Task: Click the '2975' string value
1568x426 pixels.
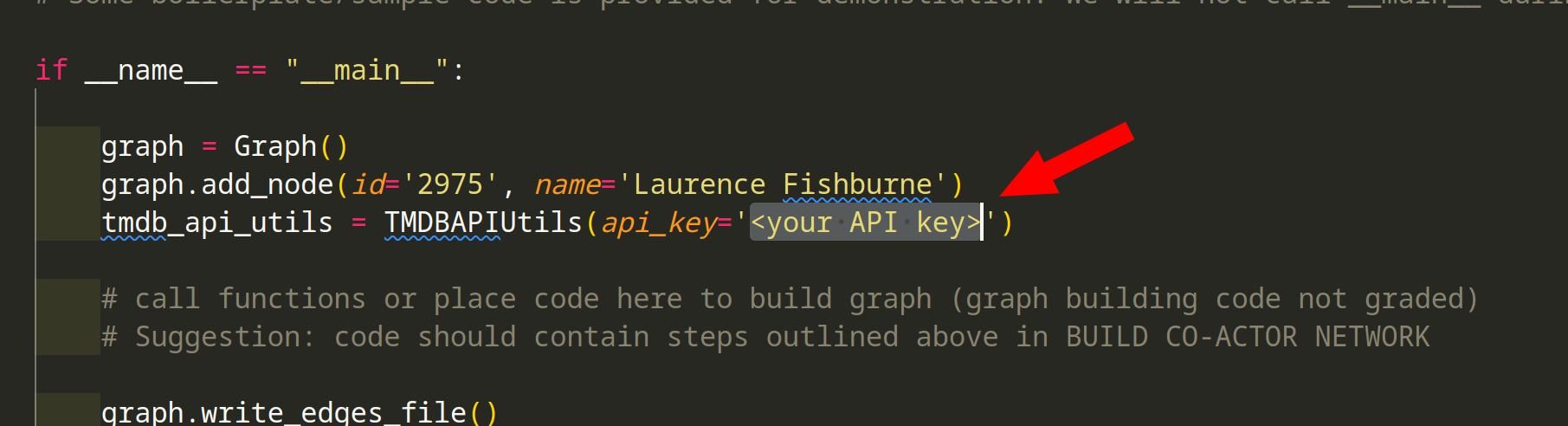Action: click(x=448, y=184)
